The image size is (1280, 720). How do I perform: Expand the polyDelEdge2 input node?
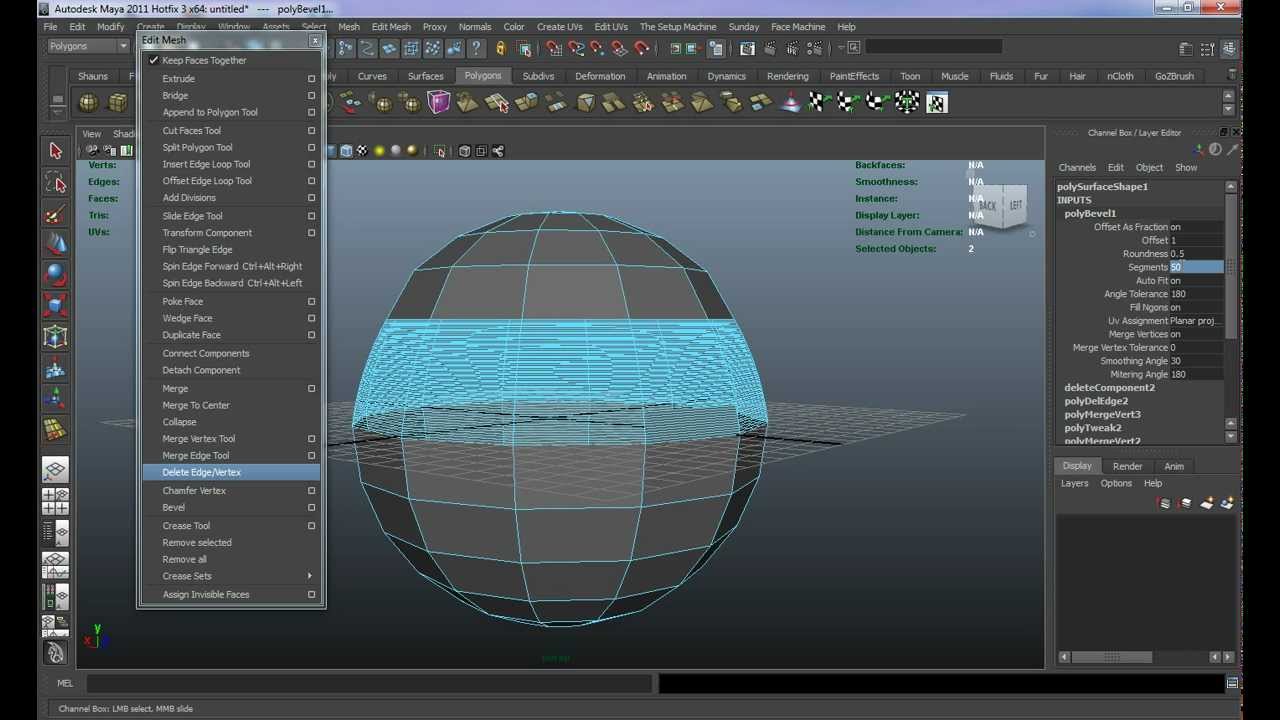1096,401
